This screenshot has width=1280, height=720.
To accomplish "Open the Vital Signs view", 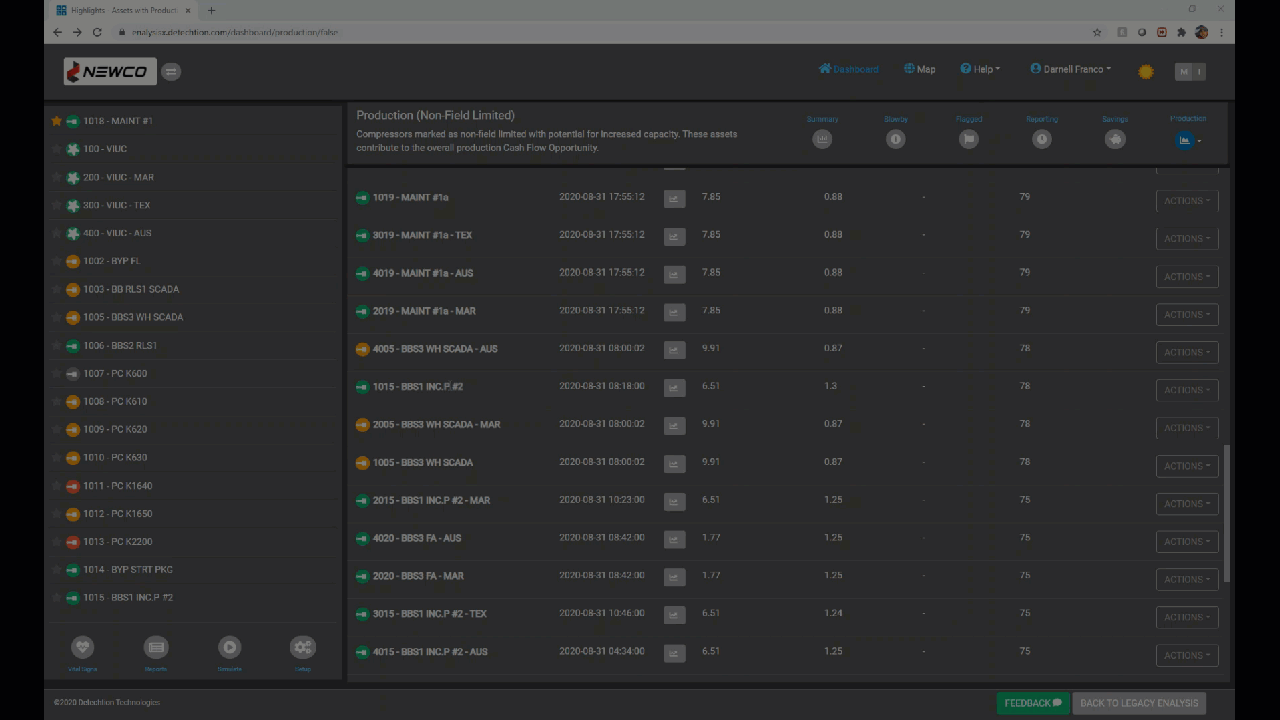I will click(83, 647).
